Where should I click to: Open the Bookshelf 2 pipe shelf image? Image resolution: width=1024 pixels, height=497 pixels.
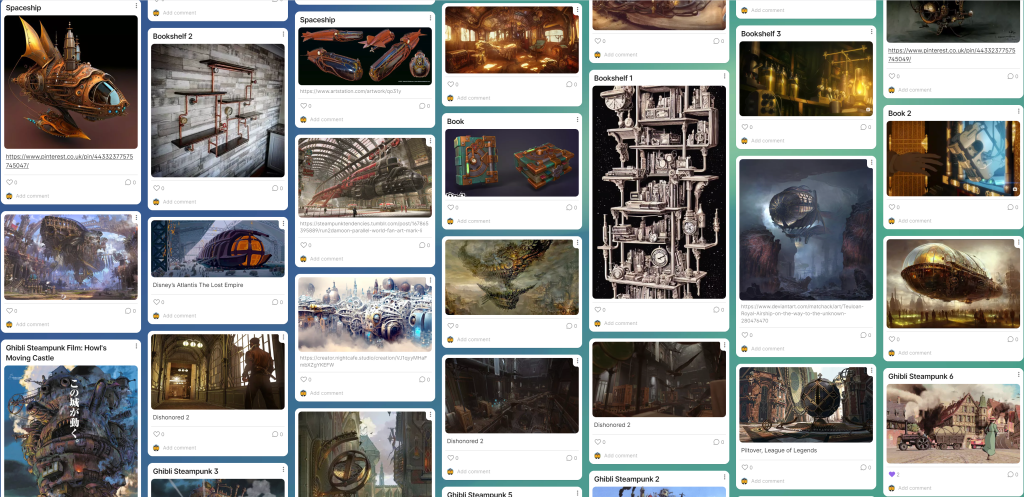(218, 110)
